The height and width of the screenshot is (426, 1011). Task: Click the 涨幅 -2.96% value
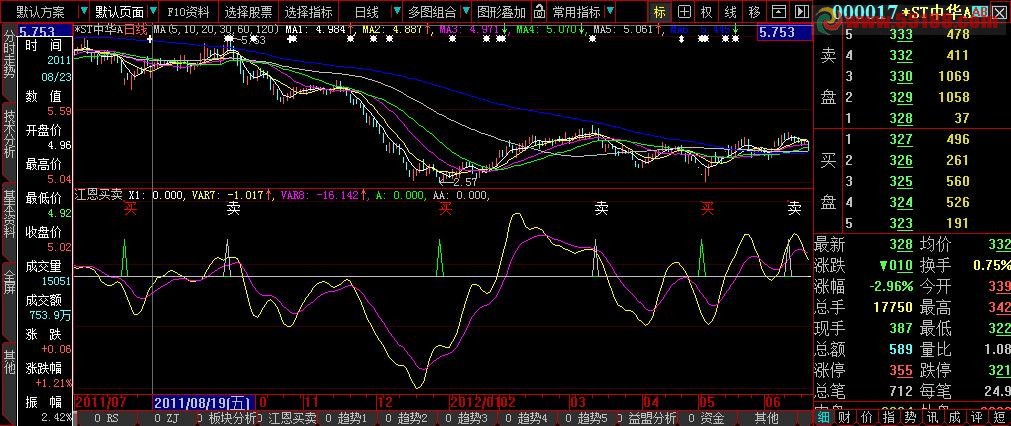point(890,286)
